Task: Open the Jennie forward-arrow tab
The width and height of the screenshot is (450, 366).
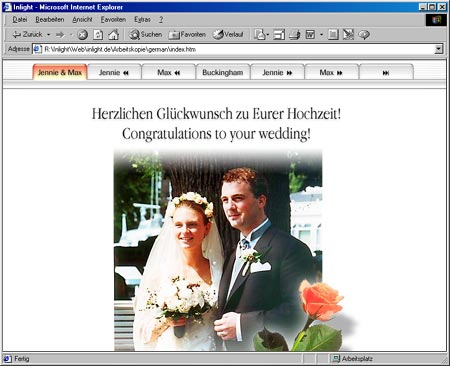Action: (277, 72)
